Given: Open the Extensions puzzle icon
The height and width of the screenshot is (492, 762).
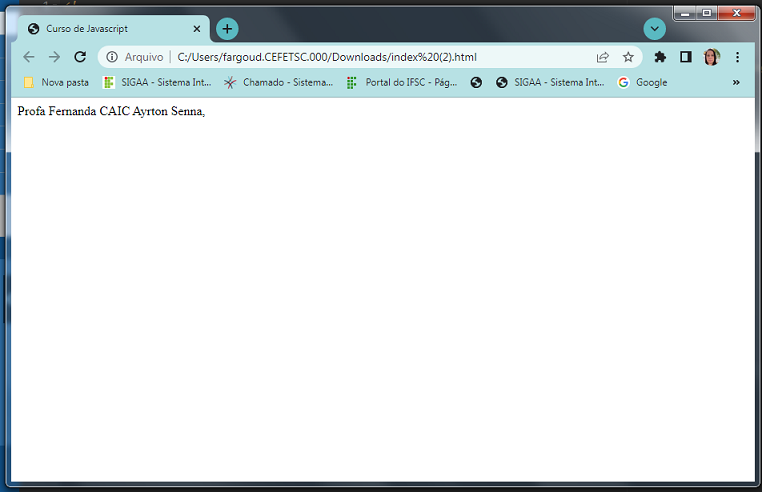Looking at the screenshot, I should tap(660, 57).
